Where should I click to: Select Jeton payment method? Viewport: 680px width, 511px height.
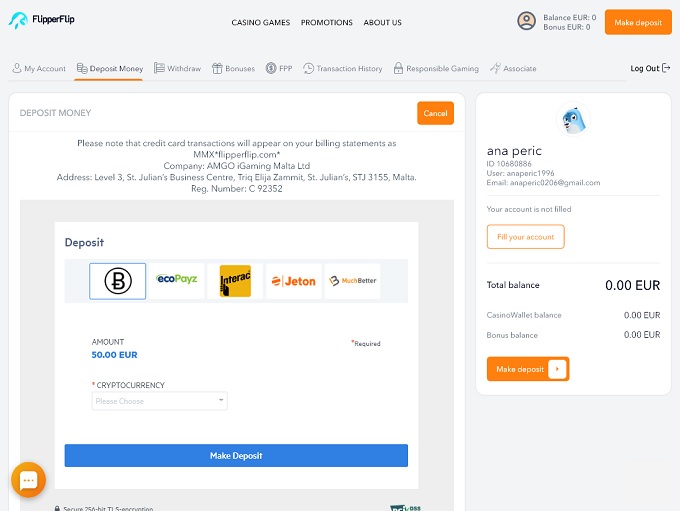tap(294, 281)
